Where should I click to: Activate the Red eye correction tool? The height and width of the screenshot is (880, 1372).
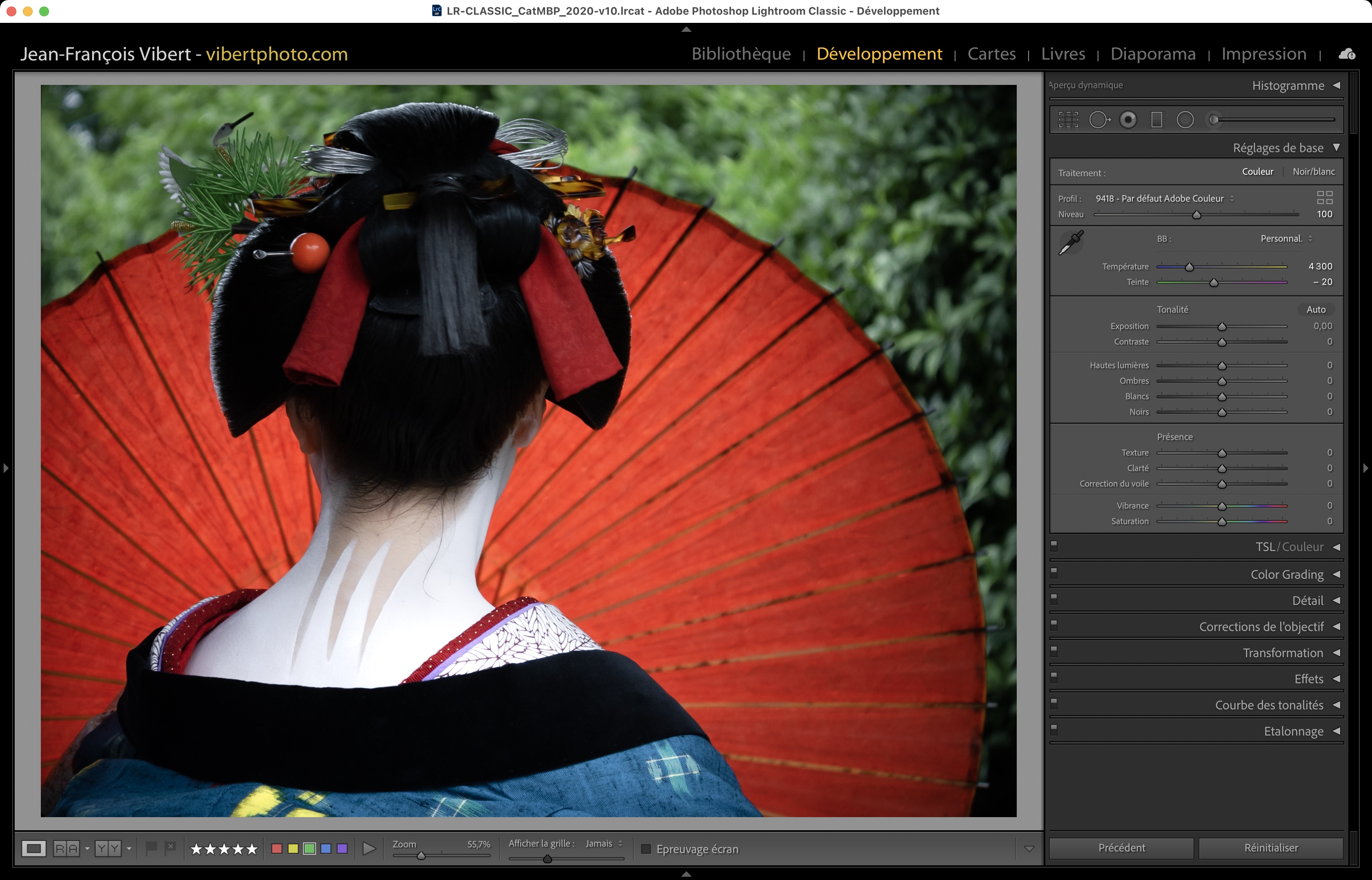coord(1128,120)
